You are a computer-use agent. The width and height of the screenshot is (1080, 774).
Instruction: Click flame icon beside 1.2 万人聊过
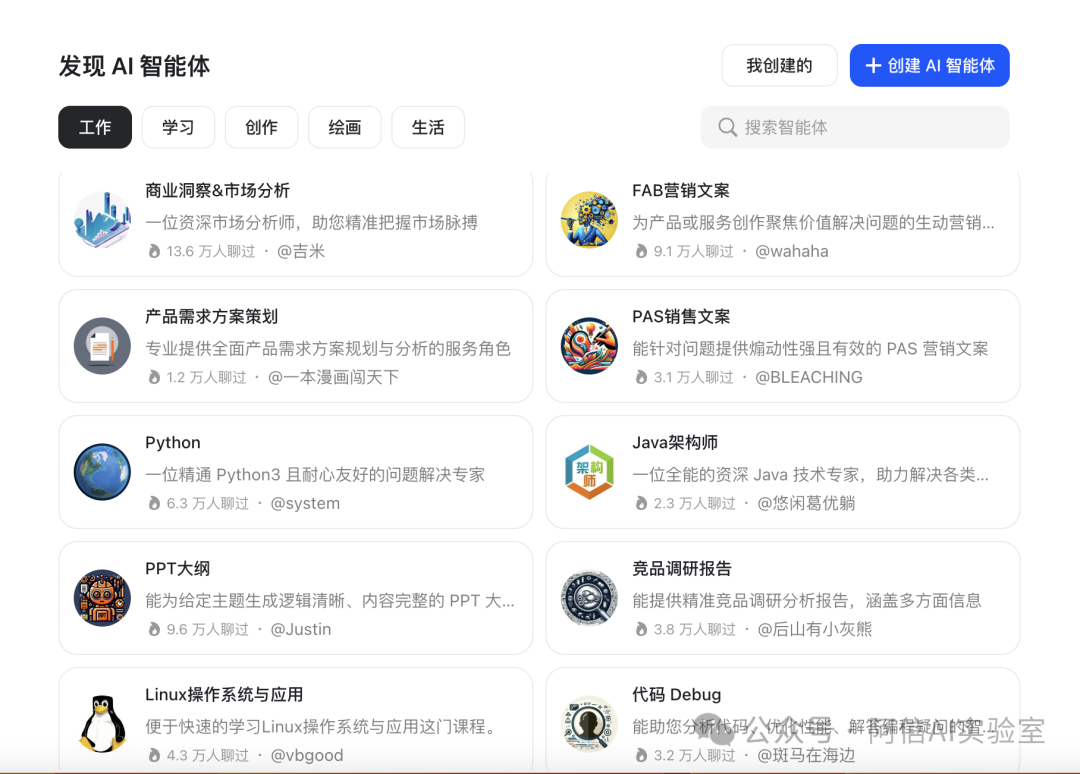(x=154, y=377)
